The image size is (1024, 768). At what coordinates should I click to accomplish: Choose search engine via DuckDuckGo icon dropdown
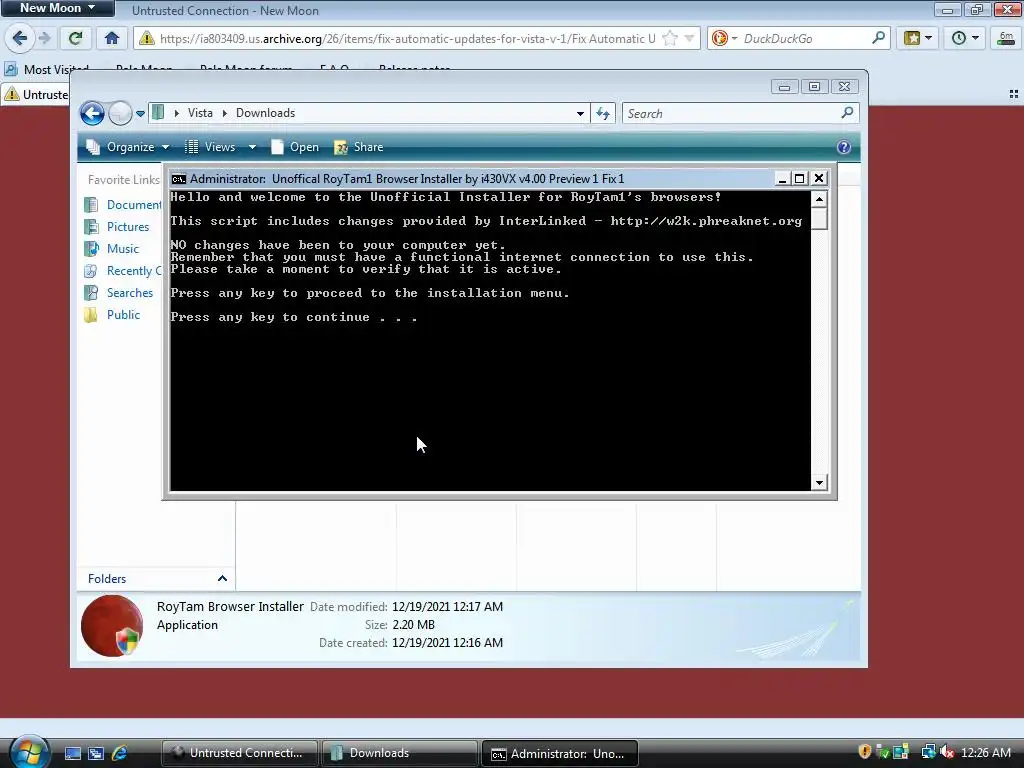click(x=724, y=39)
